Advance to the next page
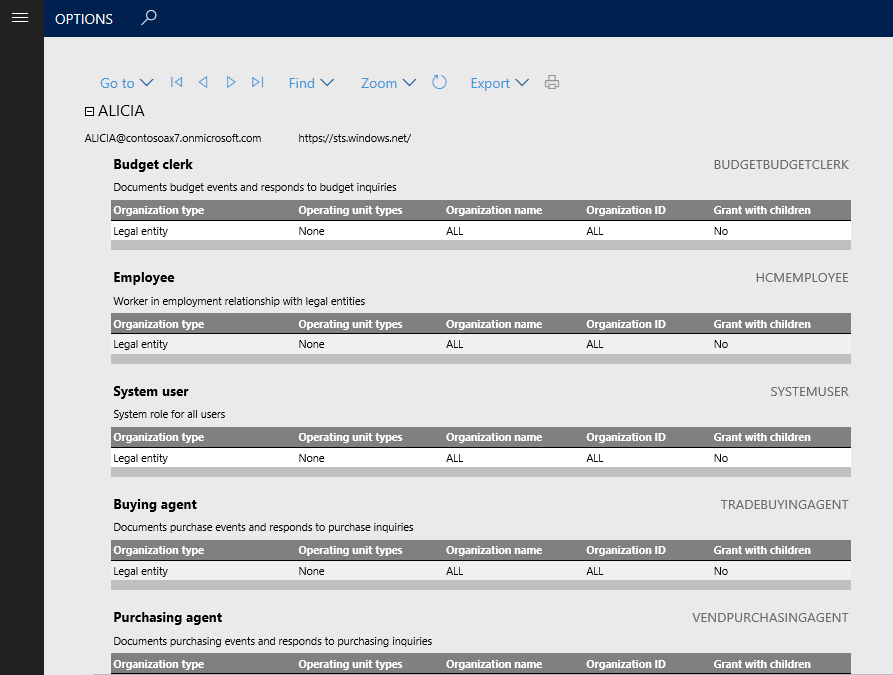 [x=230, y=83]
